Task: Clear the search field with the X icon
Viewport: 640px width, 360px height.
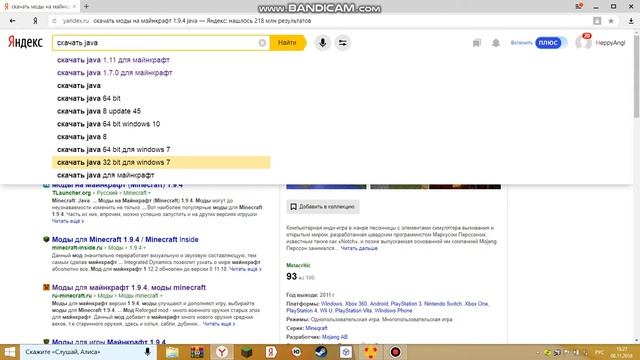Action: tap(262, 43)
